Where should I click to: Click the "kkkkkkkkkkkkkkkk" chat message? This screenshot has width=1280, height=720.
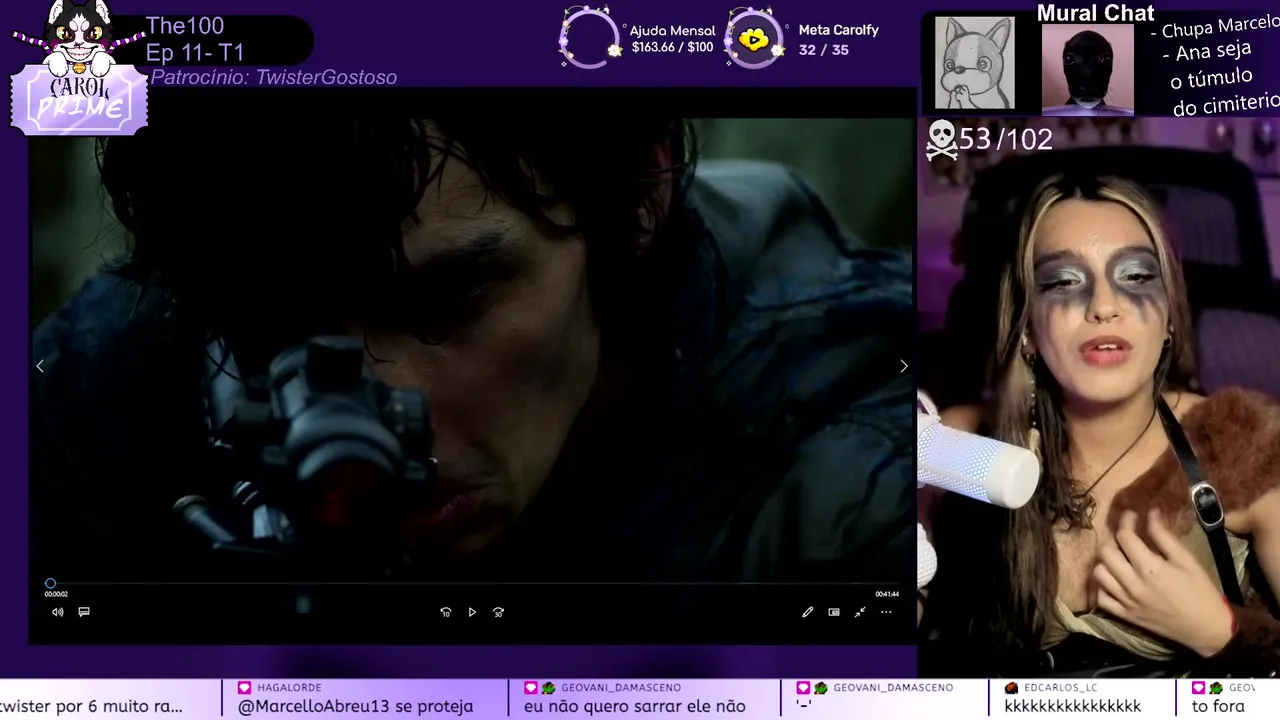(x=1072, y=706)
